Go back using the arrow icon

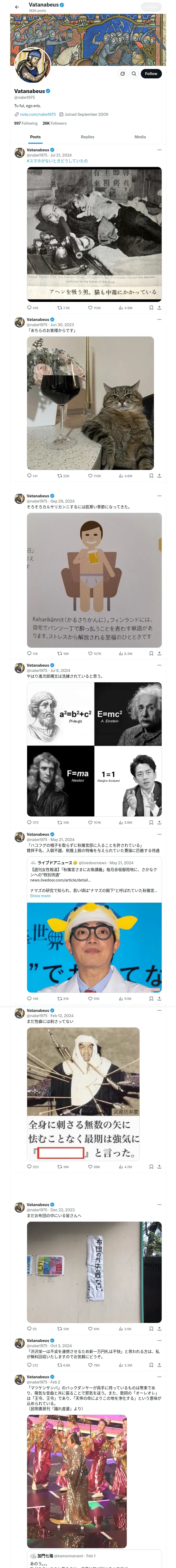pos(17,7)
